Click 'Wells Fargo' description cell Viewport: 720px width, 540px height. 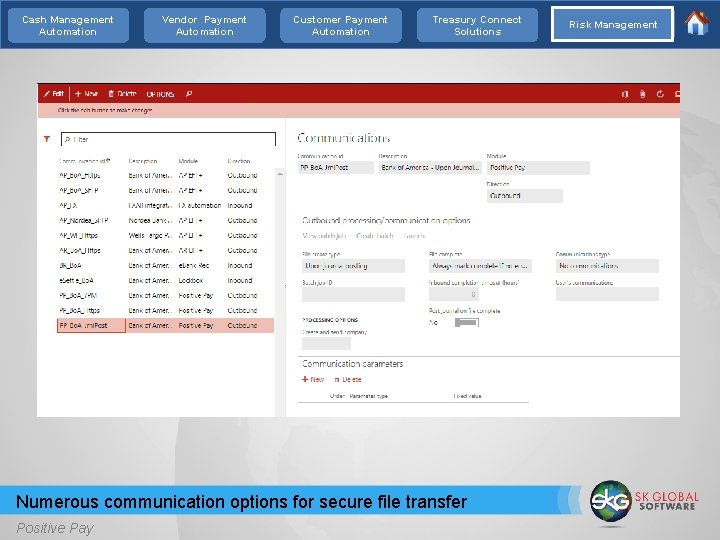[x=150, y=236]
